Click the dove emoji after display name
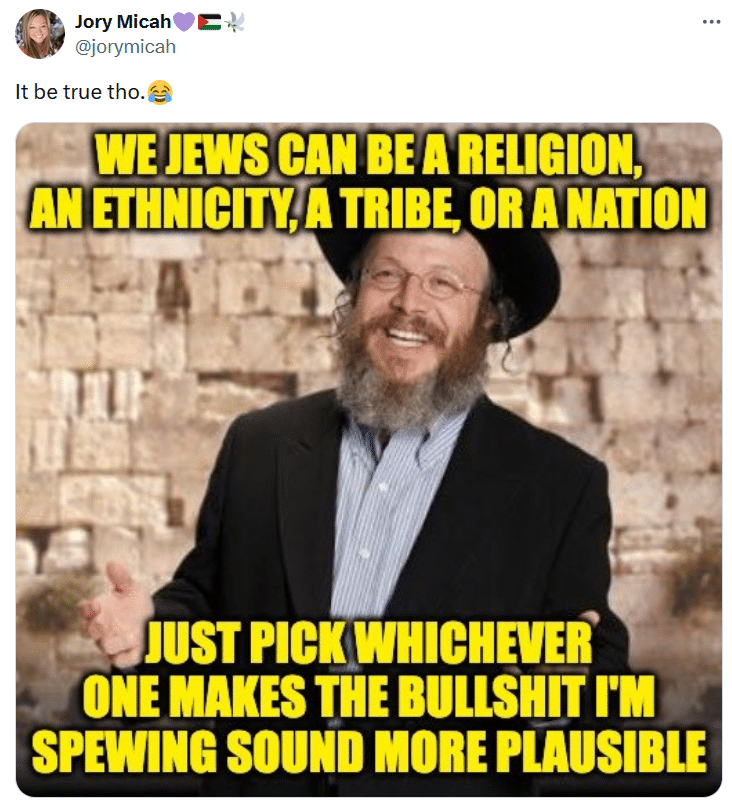 (234, 22)
